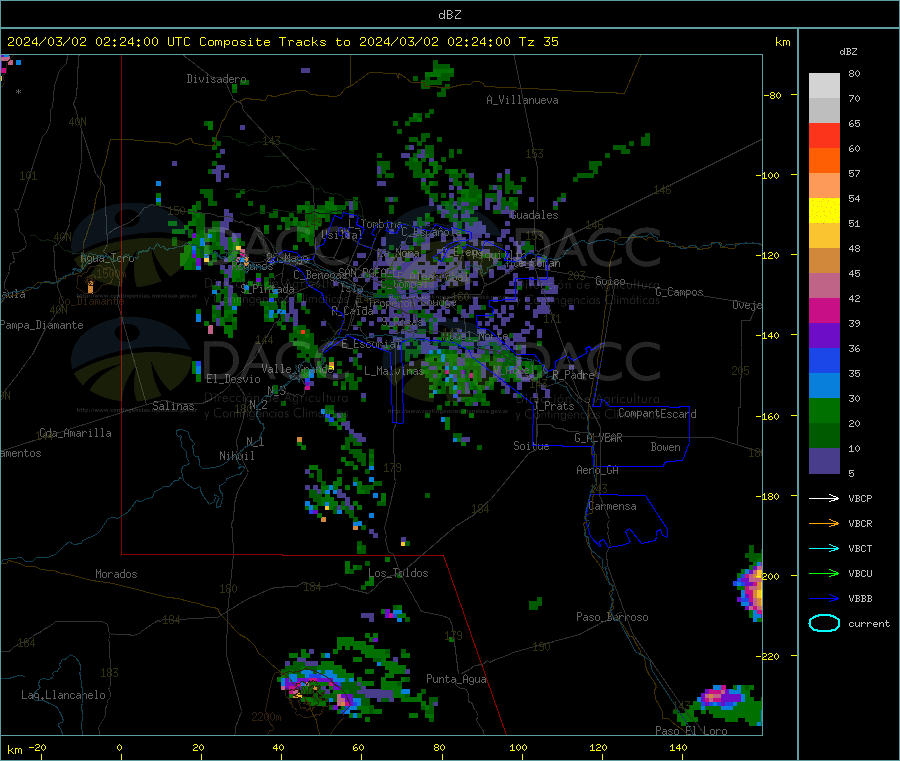Click the '100' tick on bottom axis
The height and width of the screenshot is (761, 900).
point(518,747)
